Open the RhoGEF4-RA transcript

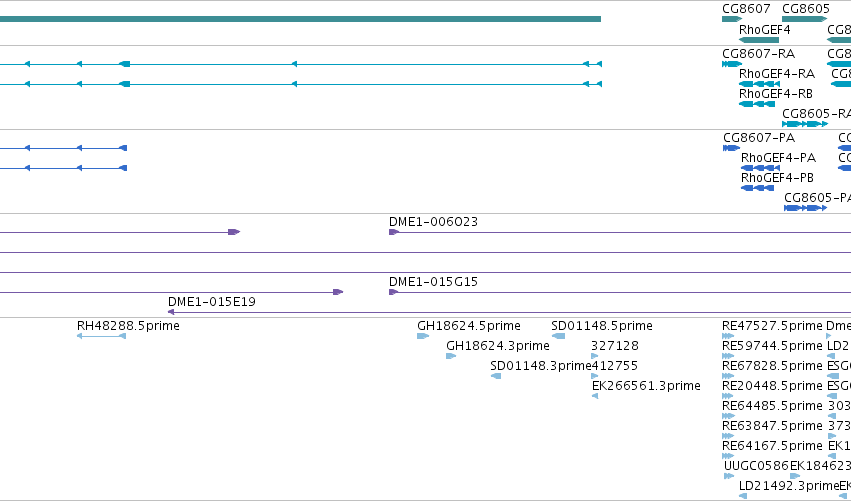click(759, 84)
